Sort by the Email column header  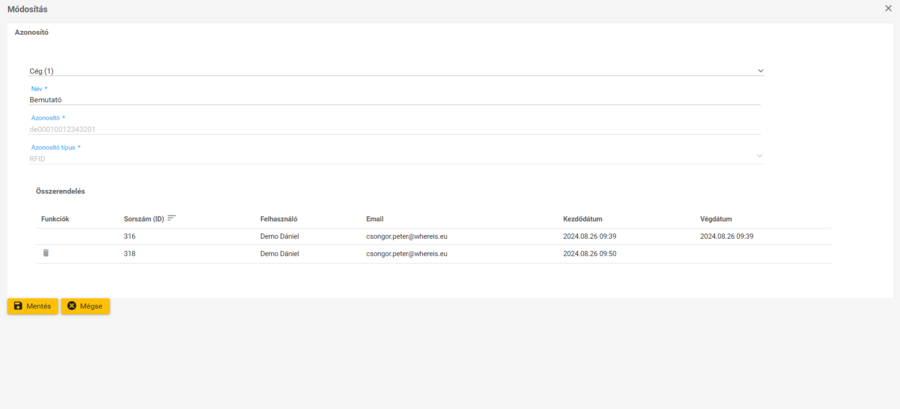(375, 219)
